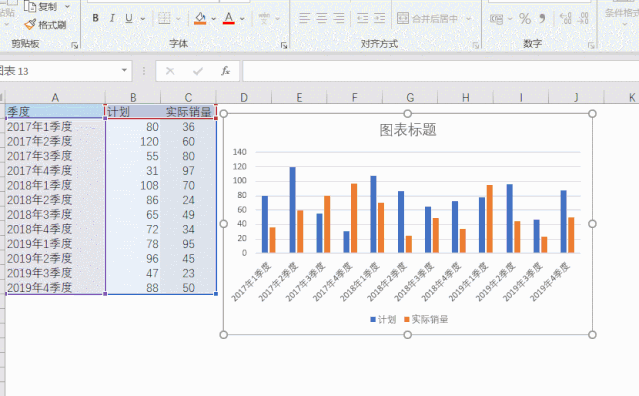Apply comma thousands separator style
Image resolution: width=639 pixels, height=396 pixels.
542,19
